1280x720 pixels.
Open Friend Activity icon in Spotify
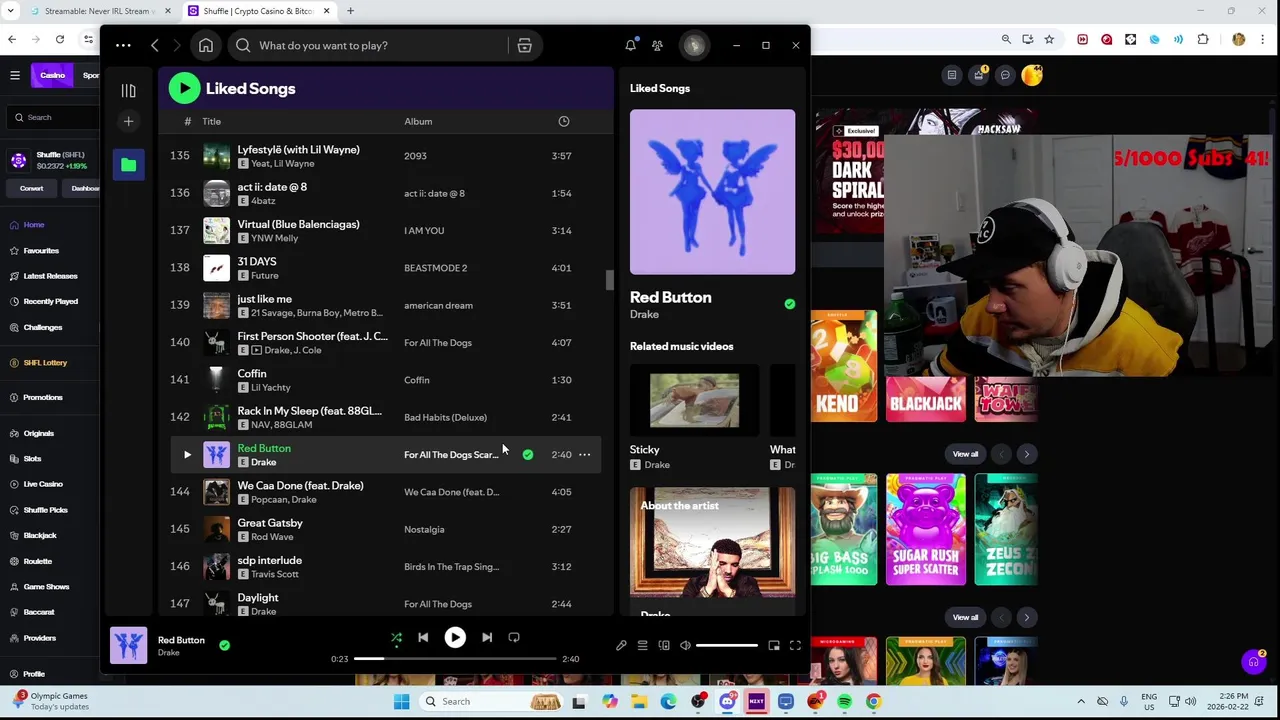click(657, 45)
